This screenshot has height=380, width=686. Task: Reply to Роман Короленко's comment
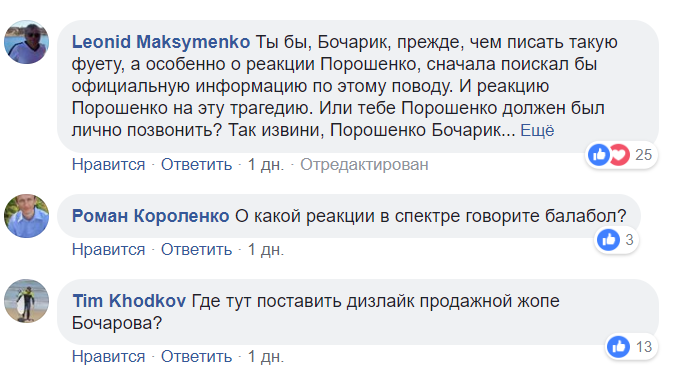(196, 250)
